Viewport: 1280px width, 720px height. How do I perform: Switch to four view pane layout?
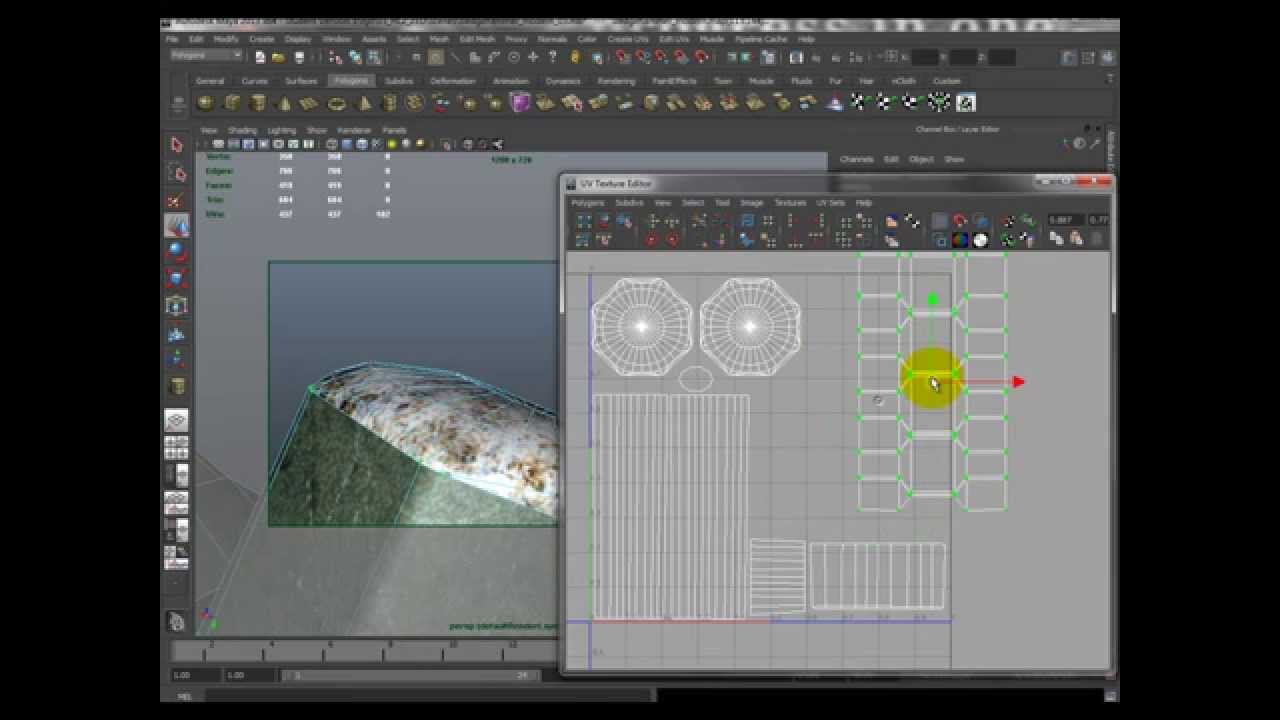[176, 447]
